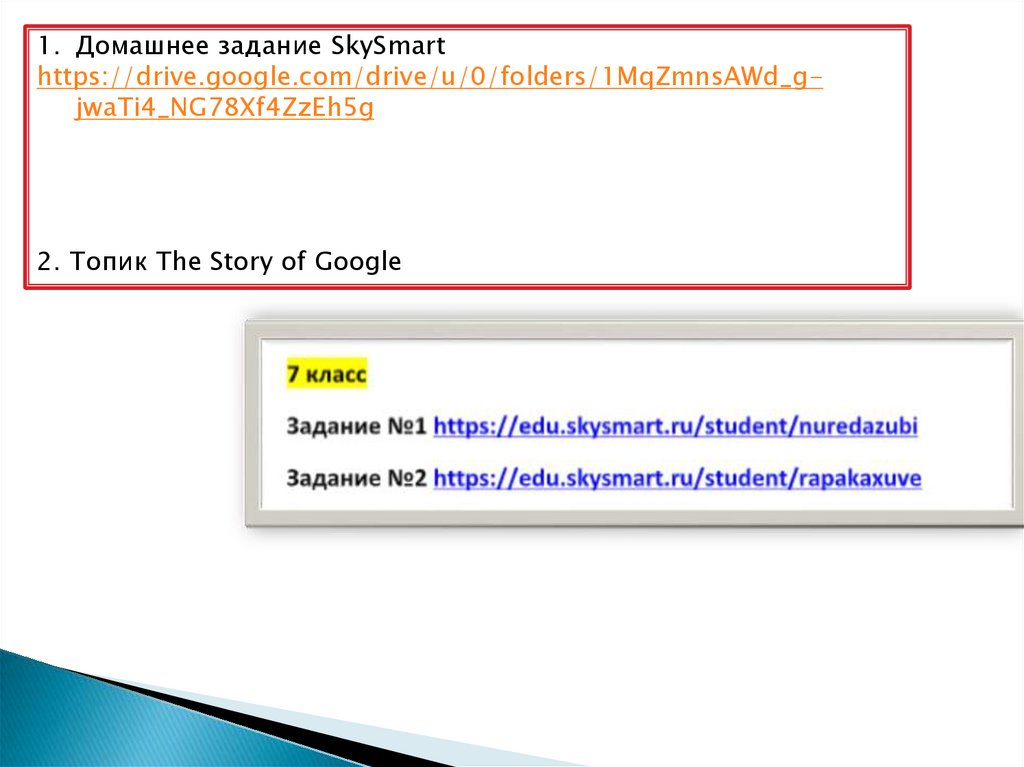Open the Задание №1 nuredazubi link
This screenshot has width=1024, height=767.
coord(675,426)
